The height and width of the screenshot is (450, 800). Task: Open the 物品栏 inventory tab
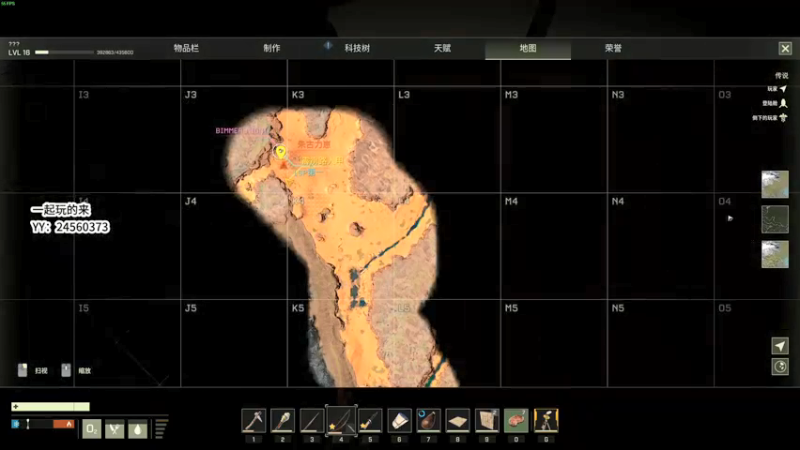pos(186,48)
